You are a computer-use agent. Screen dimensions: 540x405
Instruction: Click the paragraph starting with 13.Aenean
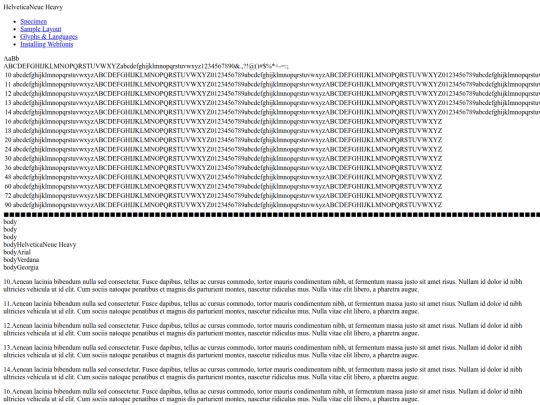tap(263, 351)
